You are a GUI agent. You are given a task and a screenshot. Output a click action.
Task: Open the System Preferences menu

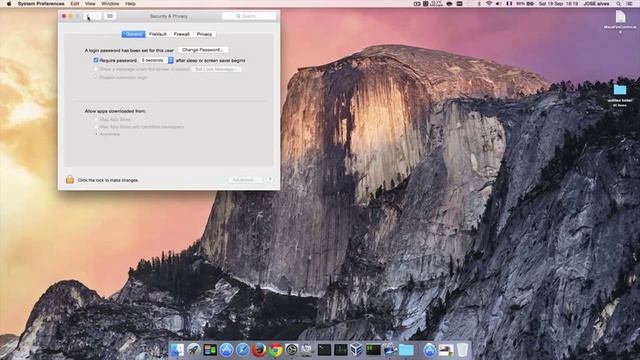41,4
